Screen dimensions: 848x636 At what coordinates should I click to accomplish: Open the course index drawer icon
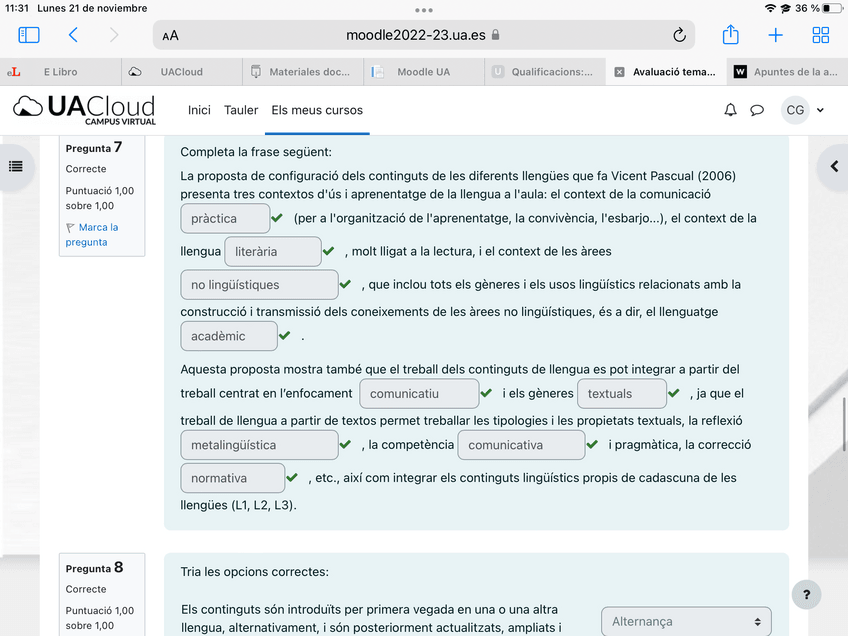[x=15, y=166]
